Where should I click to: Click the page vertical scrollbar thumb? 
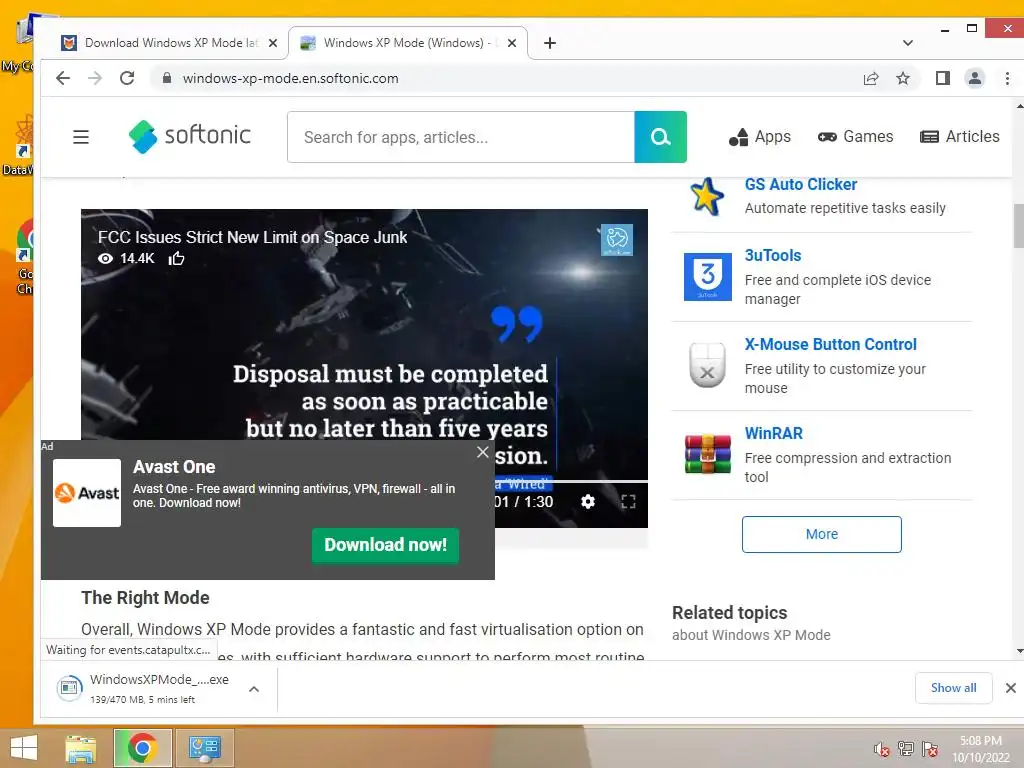[x=1019, y=227]
